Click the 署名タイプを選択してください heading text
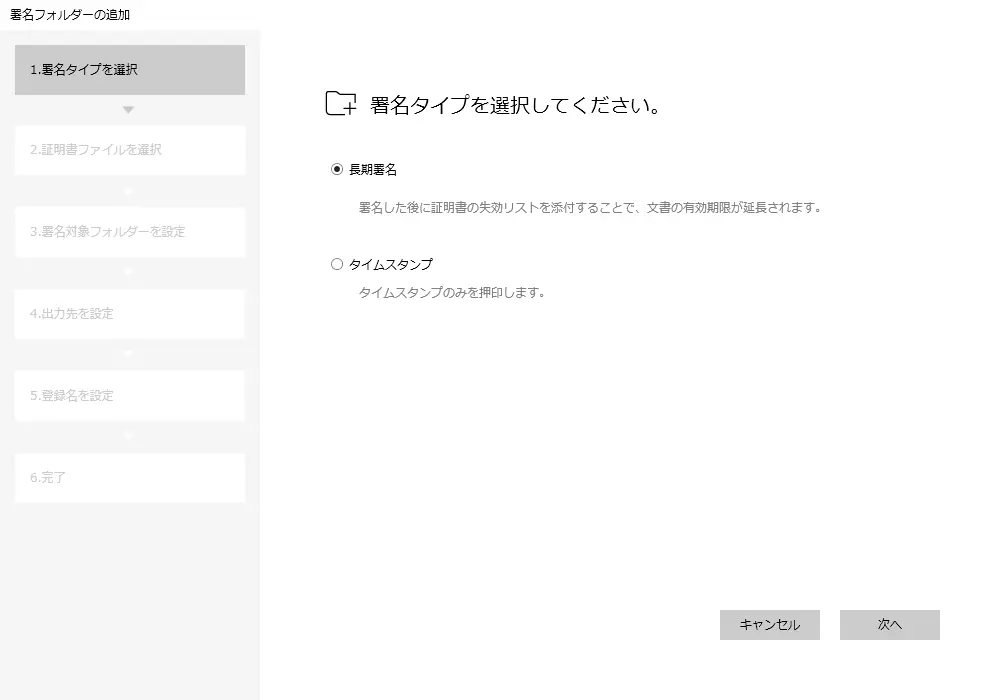Screen dimensions: 1000x700 click(x=515, y=105)
